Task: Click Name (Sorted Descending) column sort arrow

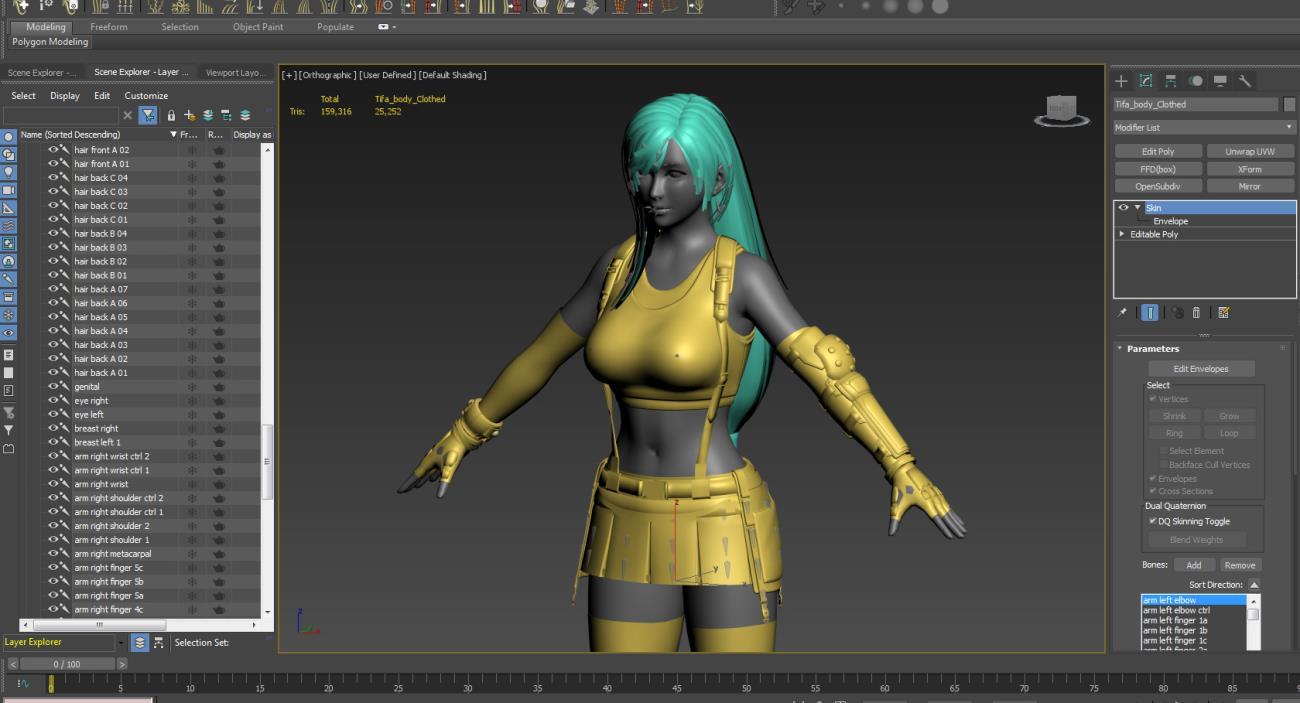Action: click(x=174, y=134)
